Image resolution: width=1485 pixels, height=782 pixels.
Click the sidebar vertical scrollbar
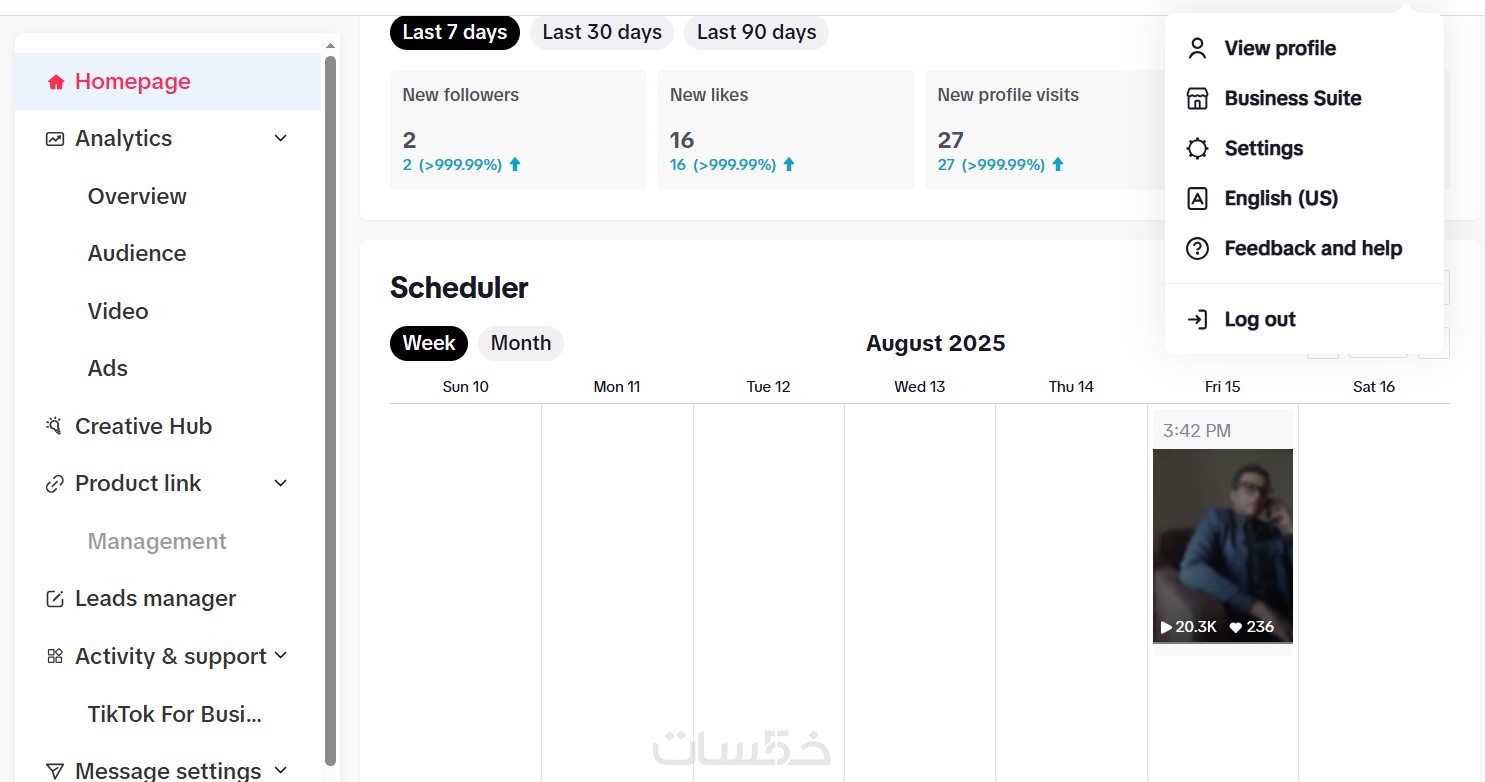pyautogui.click(x=331, y=400)
